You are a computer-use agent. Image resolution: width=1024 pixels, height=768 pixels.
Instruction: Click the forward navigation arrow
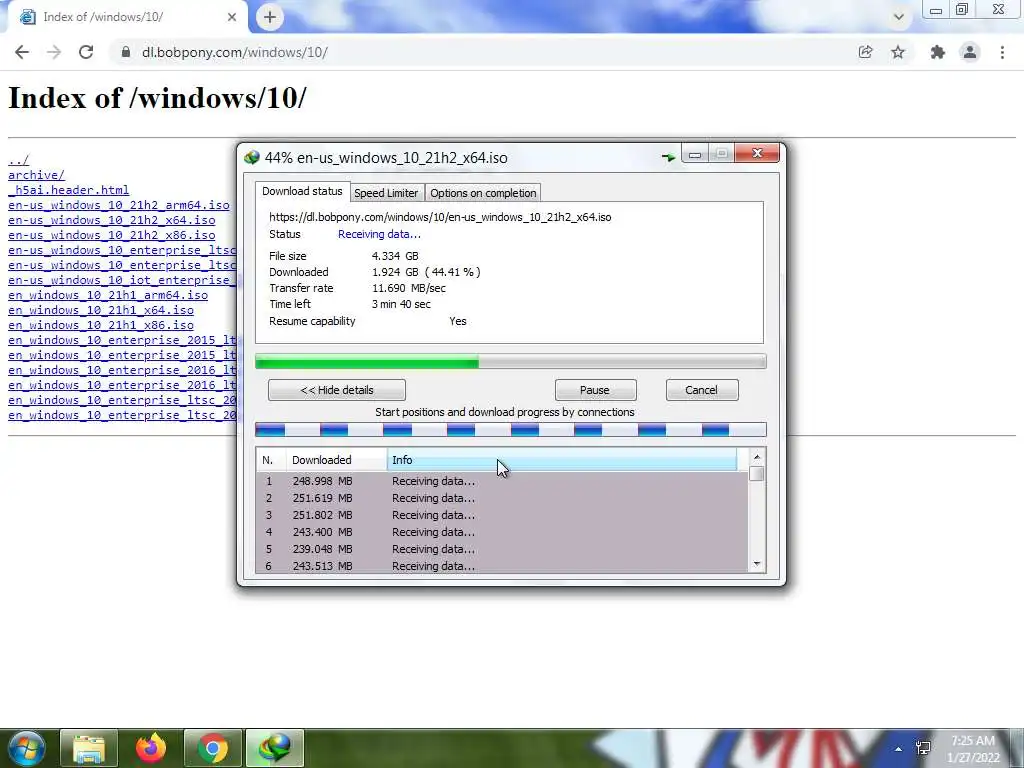coord(54,52)
